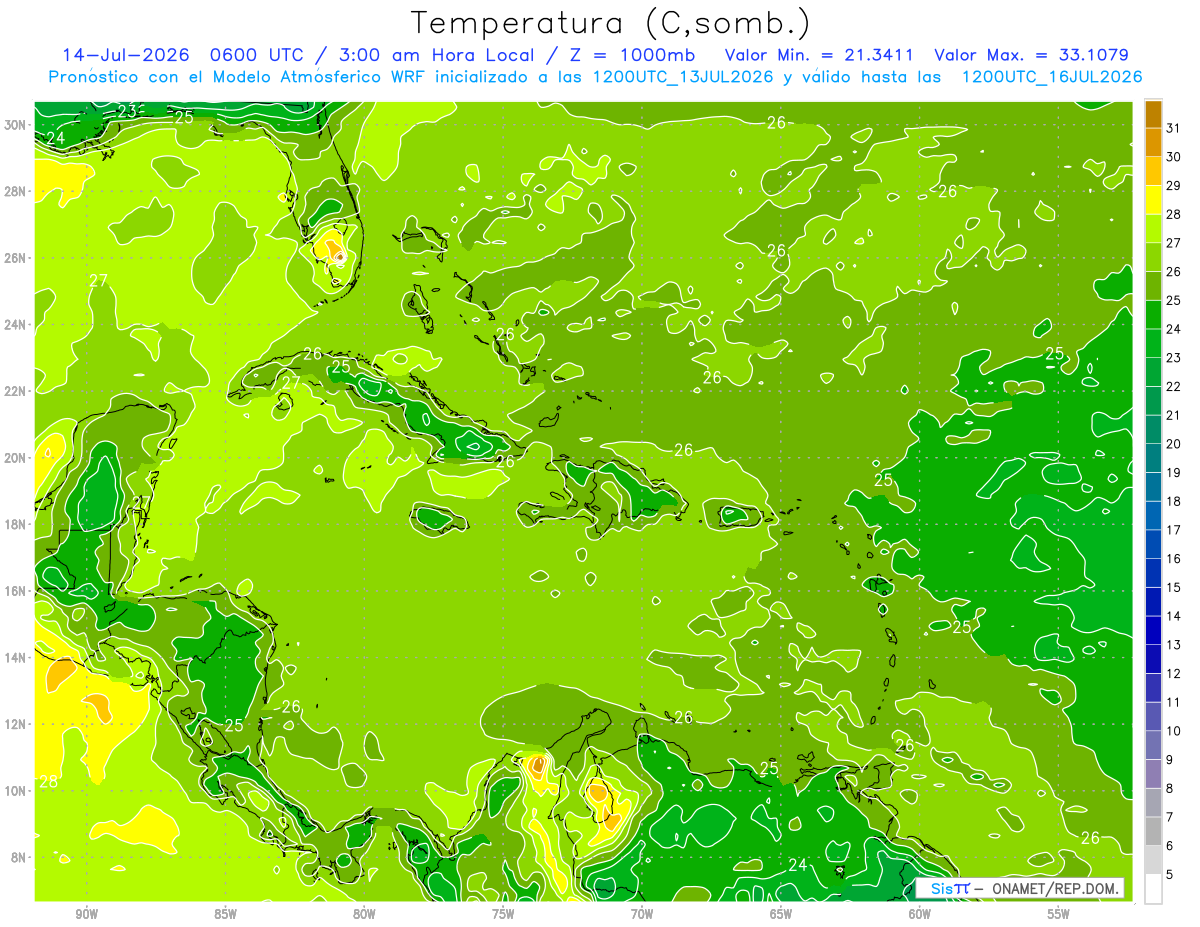Click the '65W' longitude axis label
The width and height of the screenshot is (1200, 927).
[781, 914]
